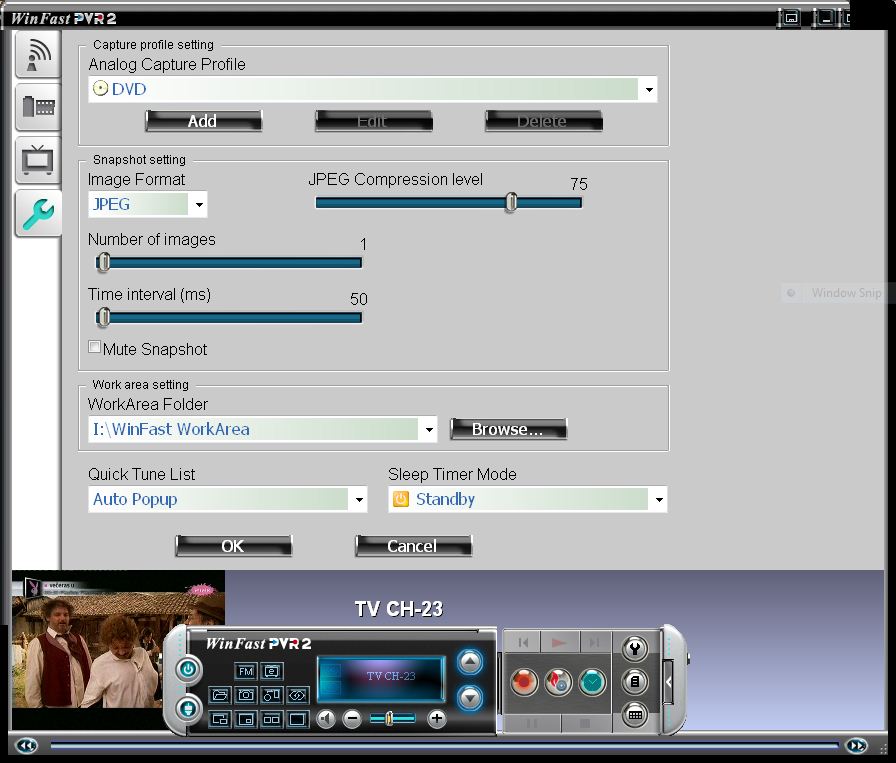Decrease volume with minus button
The image size is (896, 763).
click(353, 719)
